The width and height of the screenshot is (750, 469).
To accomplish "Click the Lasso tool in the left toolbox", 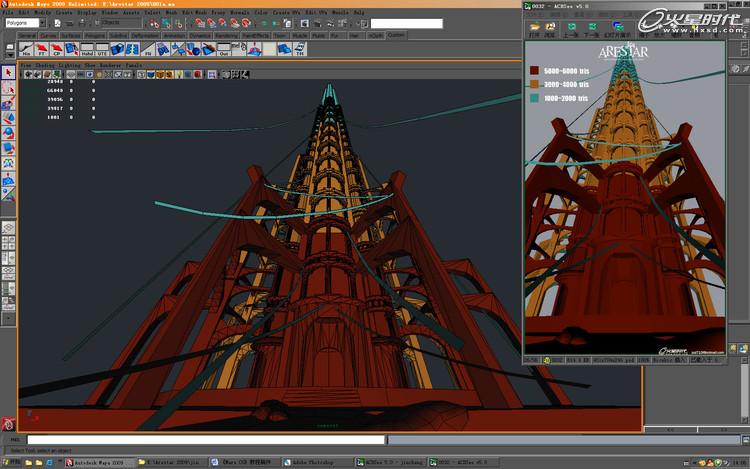I will (x=8, y=88).
